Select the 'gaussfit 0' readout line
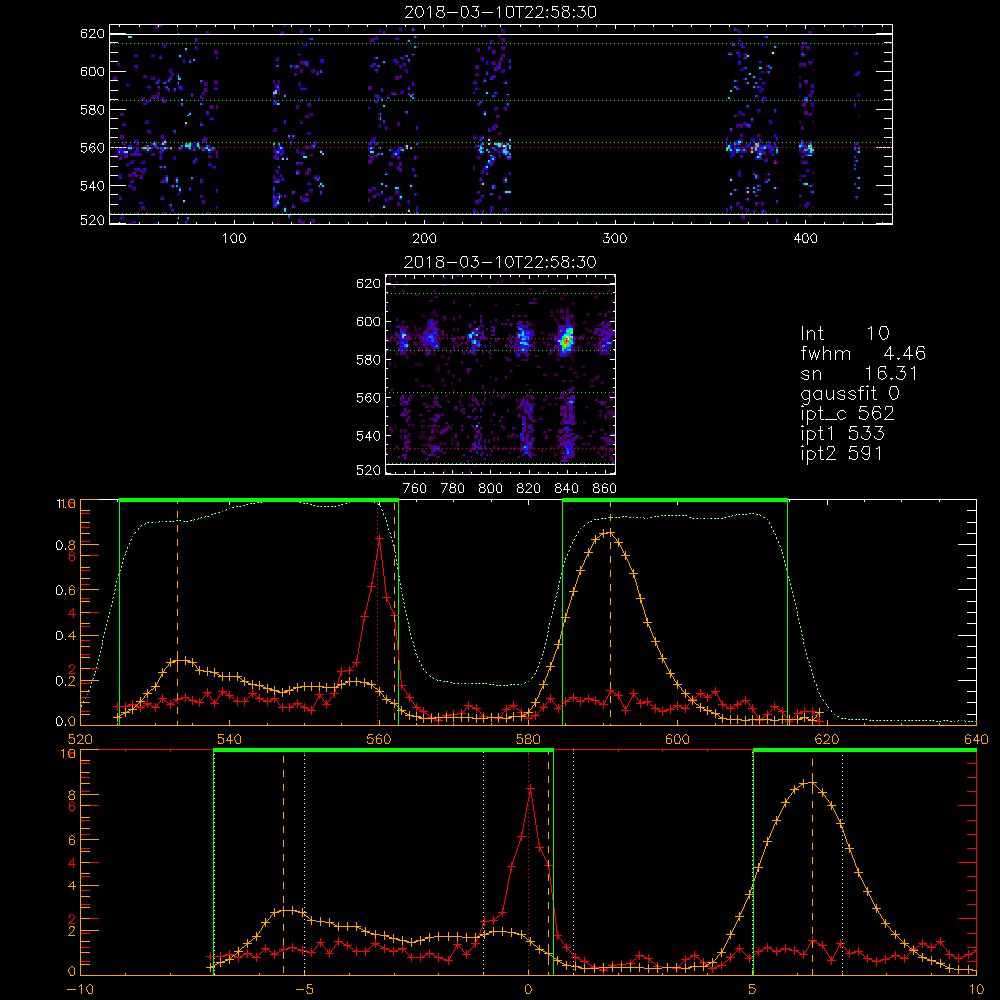 (849, 393)
